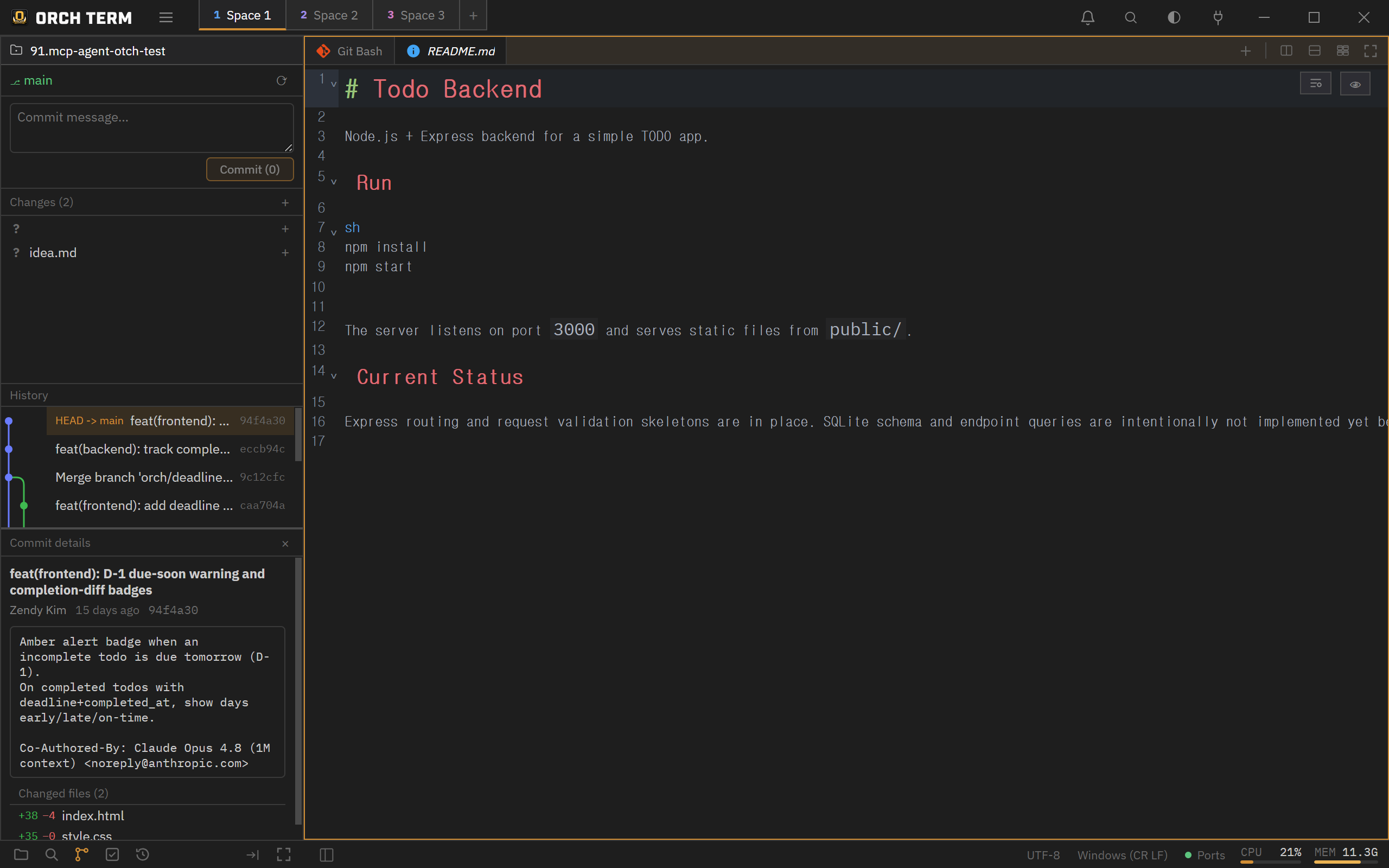This screenshot has height=868, width=1389.
Task: Click the Commit details scrollbar
Action: (298, 691)
